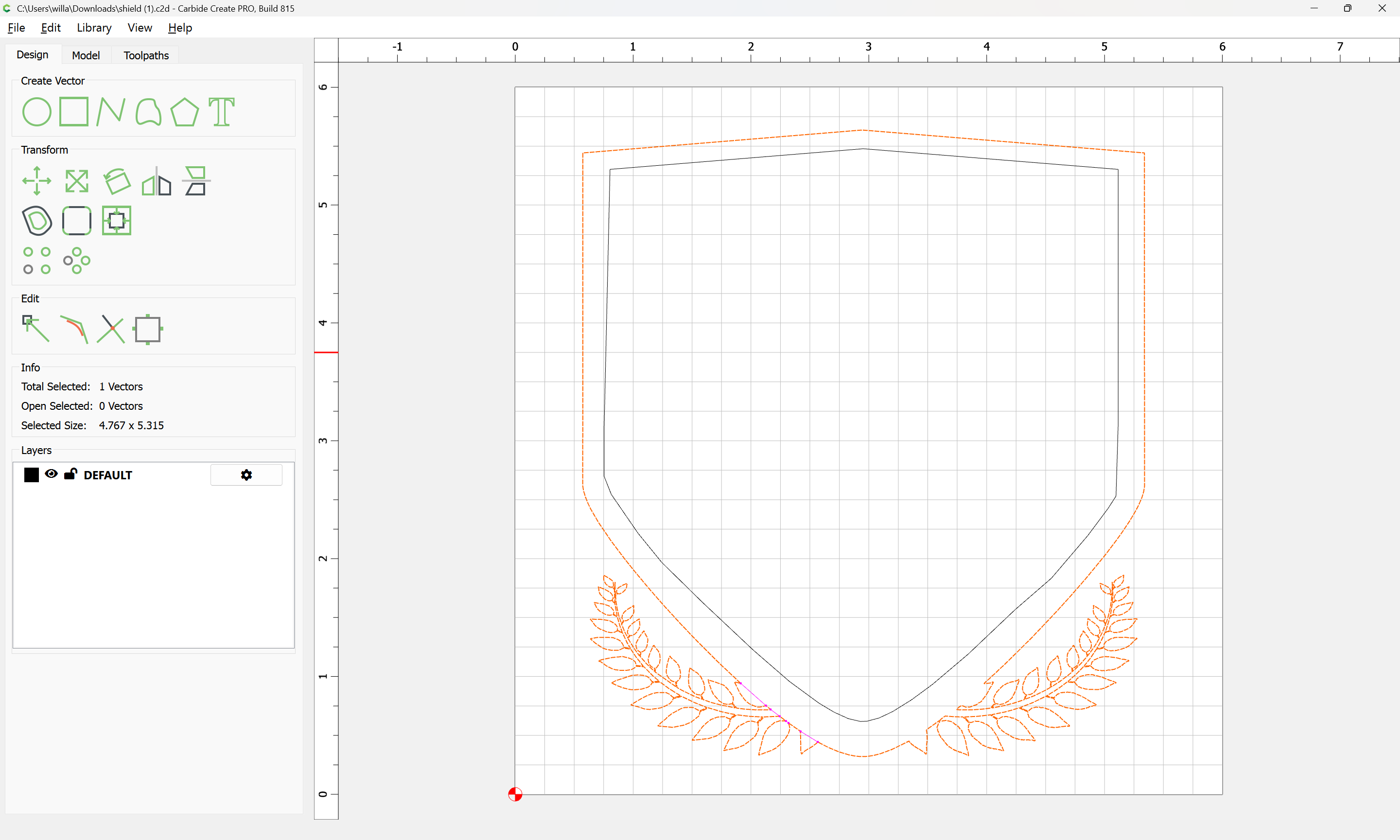
Task: Open the File menu
Action: click(x=16, y=27)
